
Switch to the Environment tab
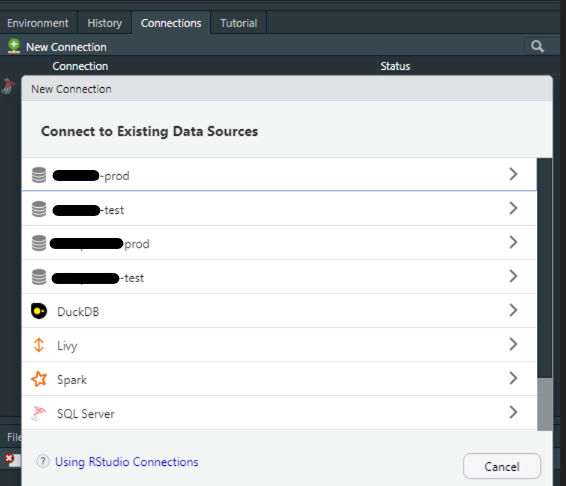tap(38, 23)
